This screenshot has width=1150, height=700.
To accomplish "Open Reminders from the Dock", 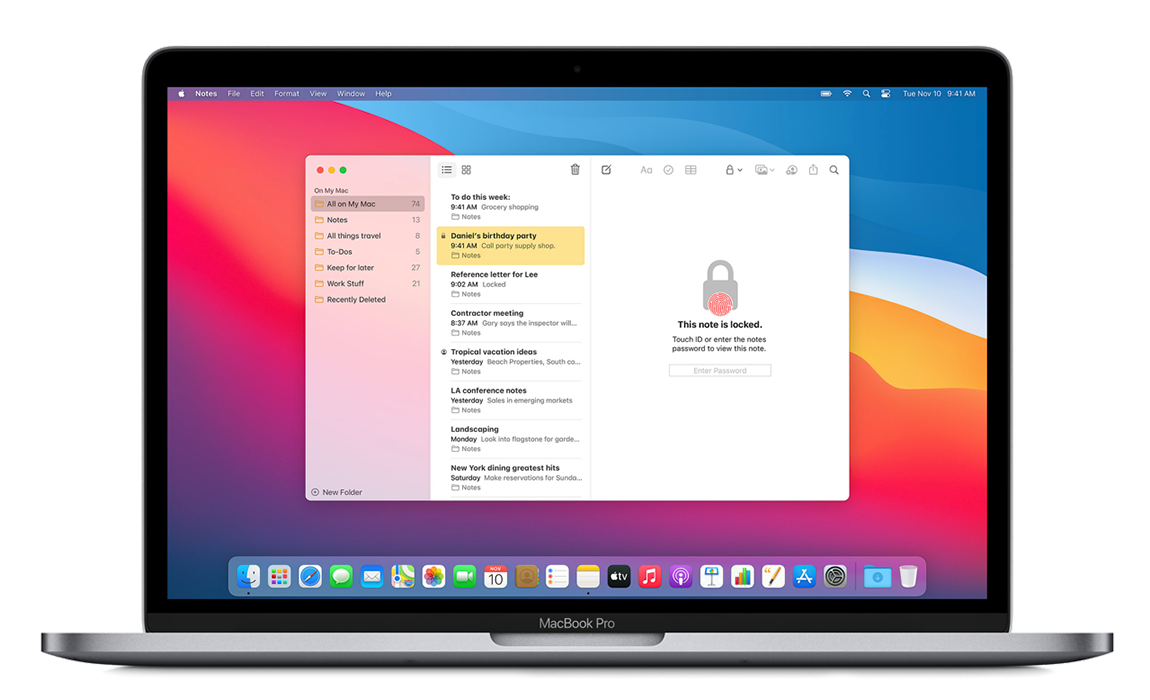I will 557,577.
